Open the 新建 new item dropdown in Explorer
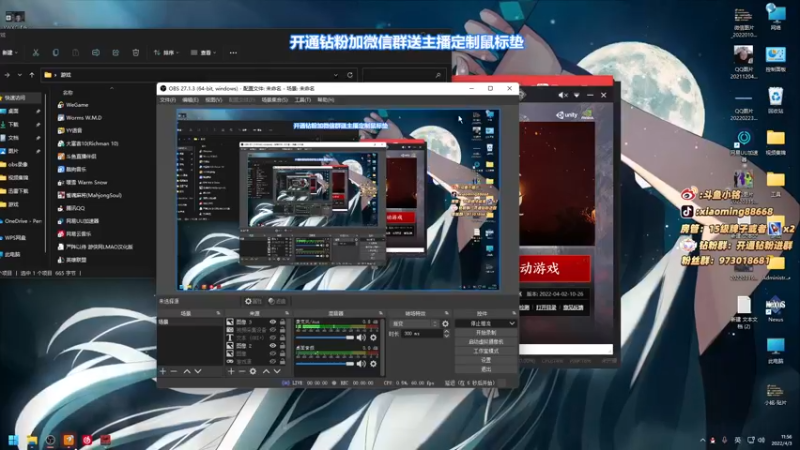The width and height of the screenshot is (800, 450). tap(10, 53)
